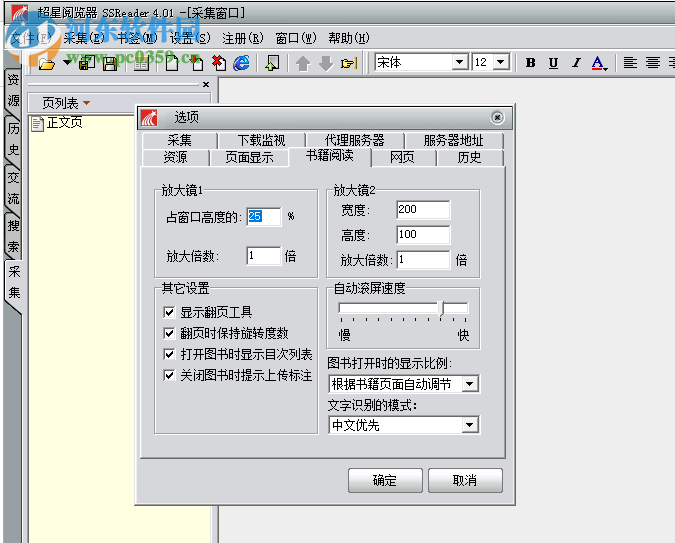This screenshot has width=675, height=543.
Task: Open the 采集 vertical sidebar tab
Action: click(x=14, y=283)
